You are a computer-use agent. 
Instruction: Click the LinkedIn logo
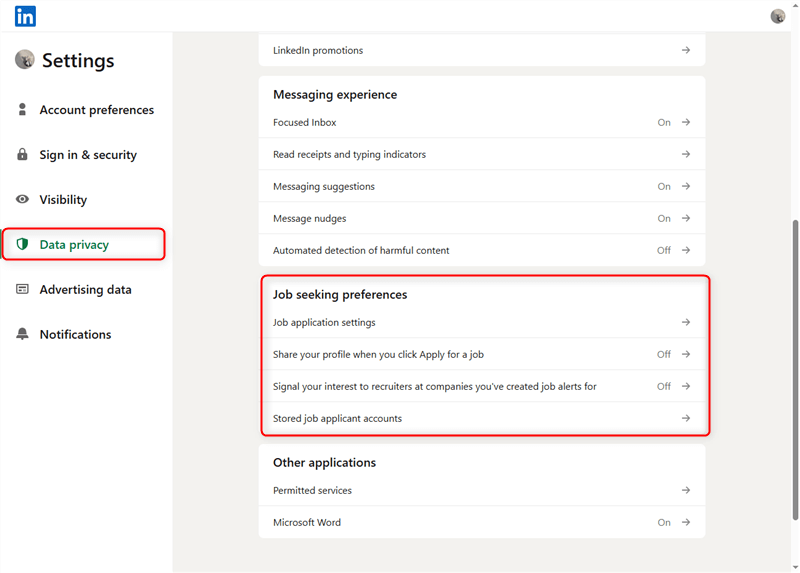[25, 16]
